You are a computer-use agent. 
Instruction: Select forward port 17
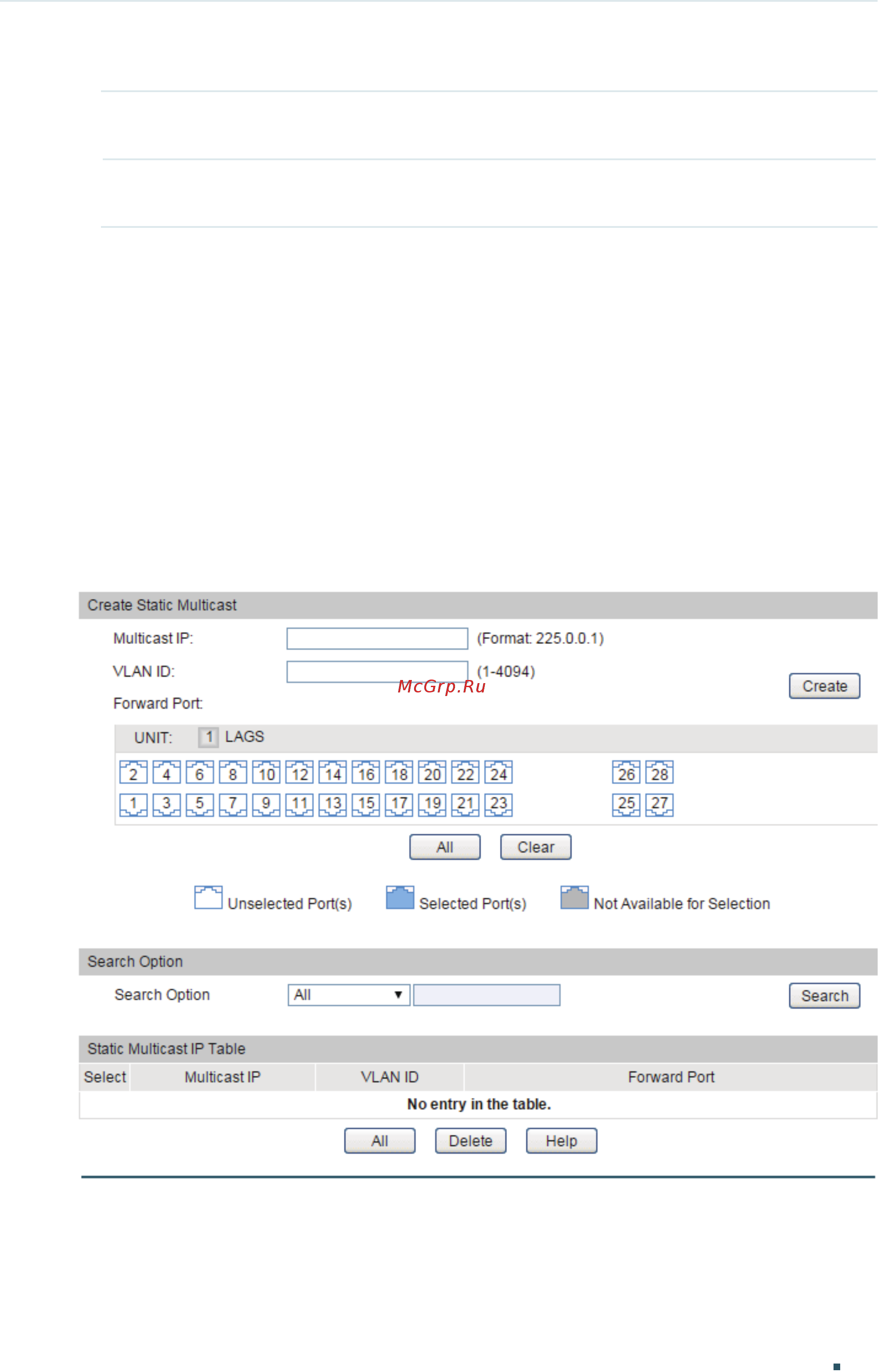(x=399, y=805)
